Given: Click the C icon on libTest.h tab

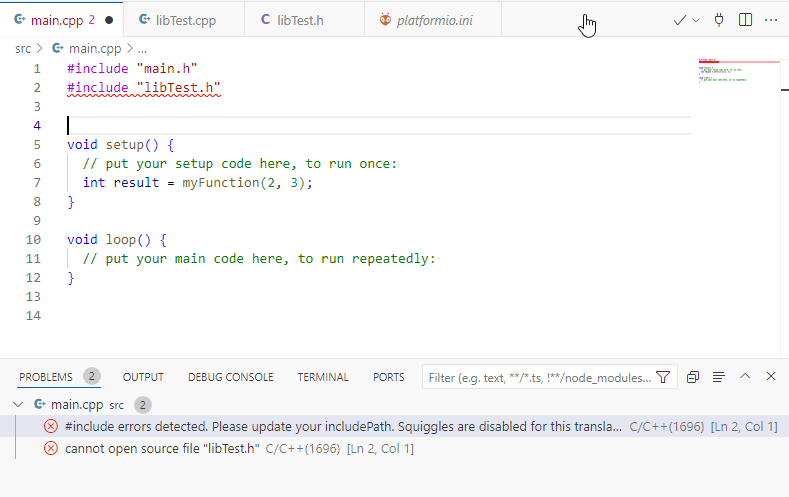Looking at the screenshot, I should [265, 20].
